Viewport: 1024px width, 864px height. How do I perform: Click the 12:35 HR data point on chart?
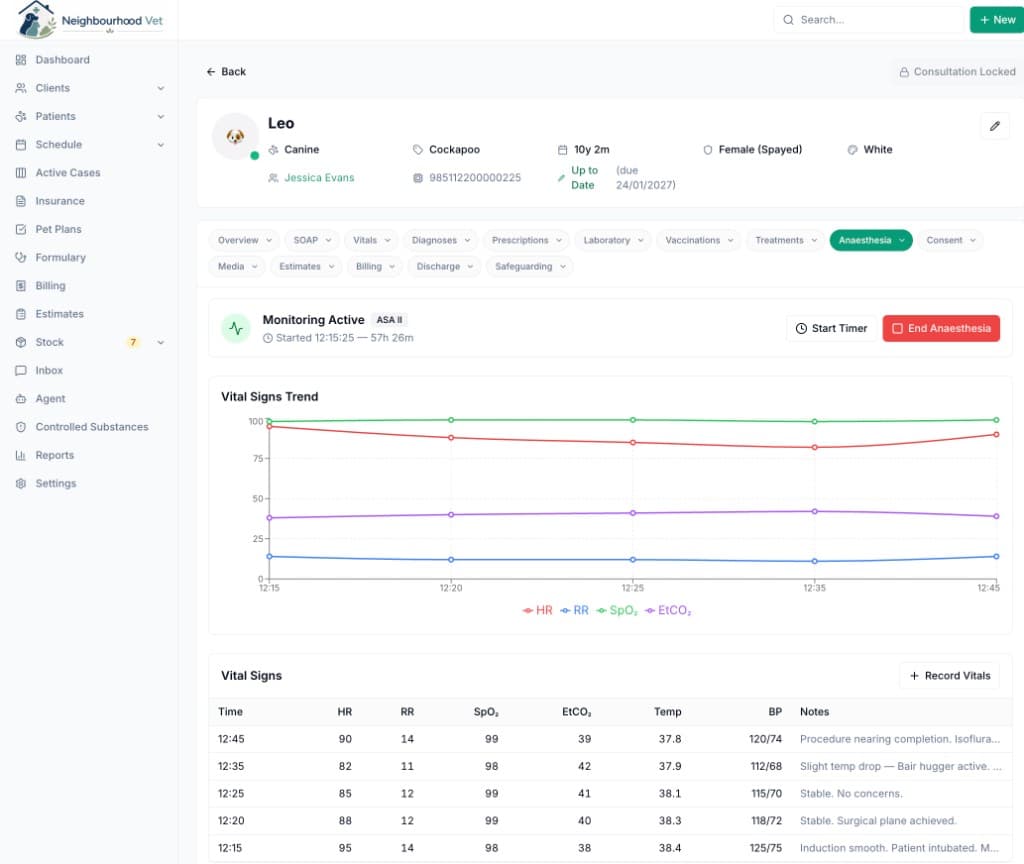click(x=814, y=447)
